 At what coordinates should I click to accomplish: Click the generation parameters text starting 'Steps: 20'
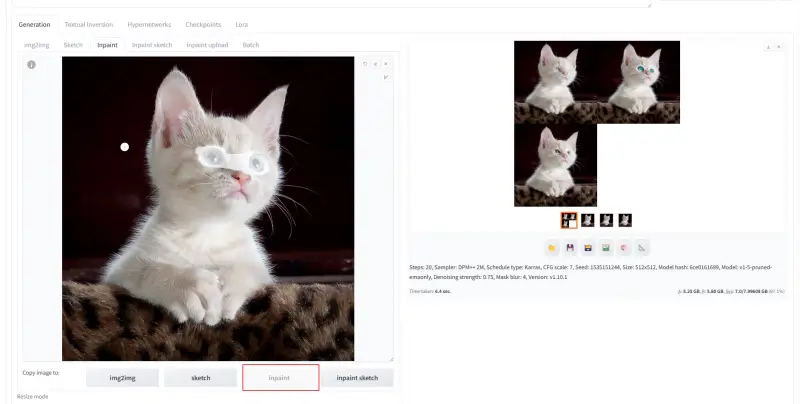(x=590, y=272)
